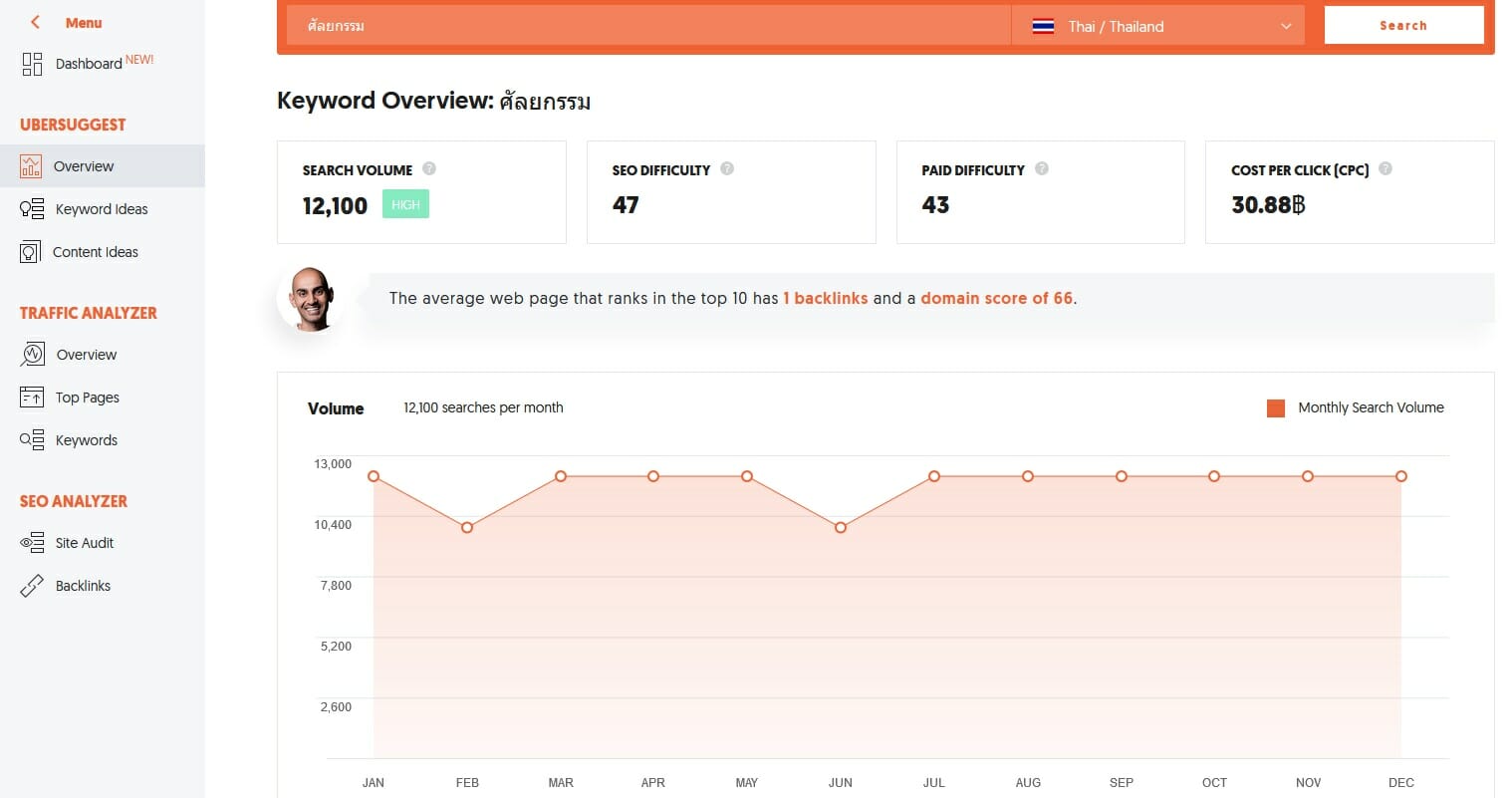This screenshot has width=1512, height=798.
Task: Show Cost Per Click help icon
Action: (x=1386, y=168)
